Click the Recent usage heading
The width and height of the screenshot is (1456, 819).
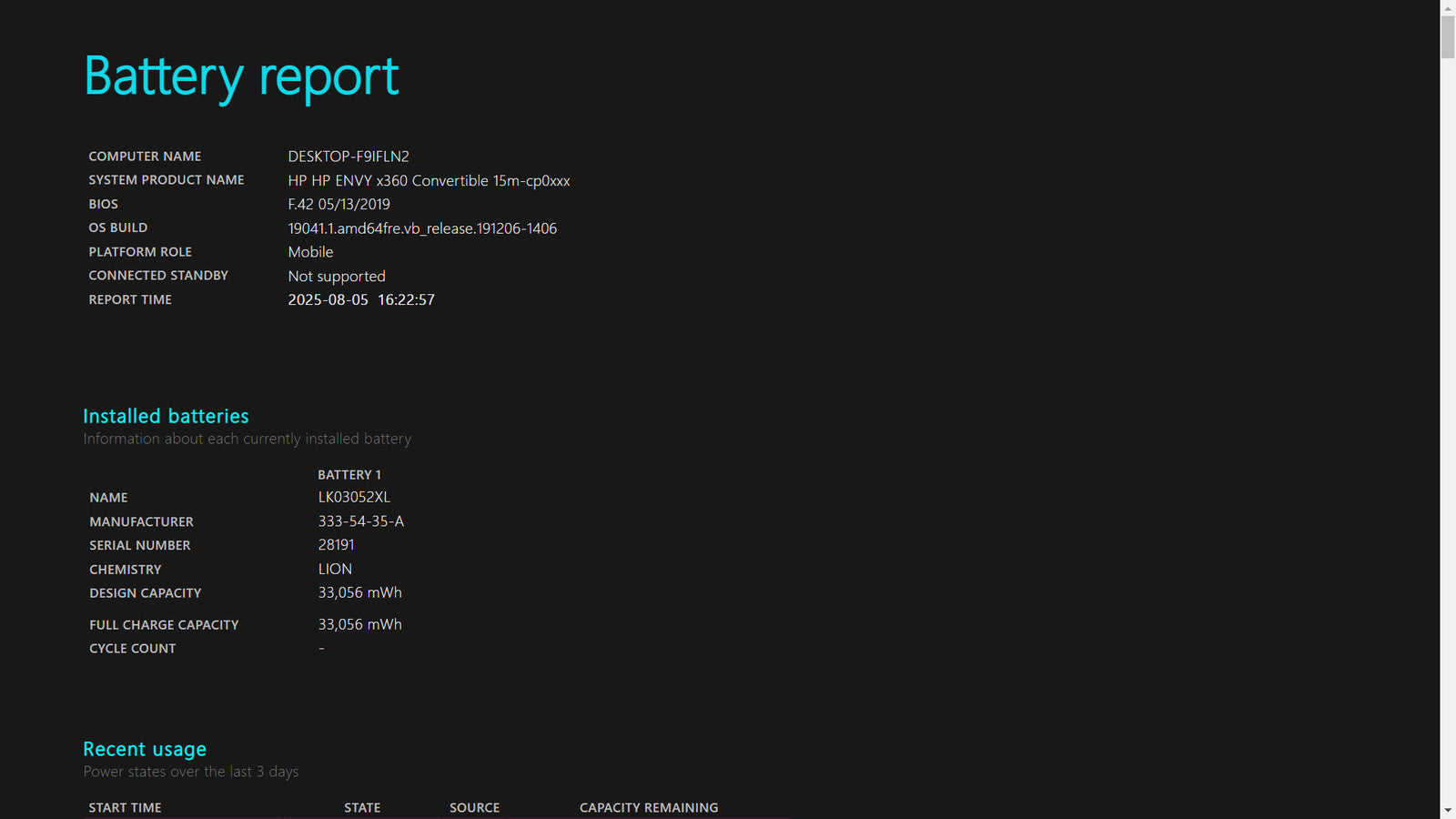click(x=145, y=750)
